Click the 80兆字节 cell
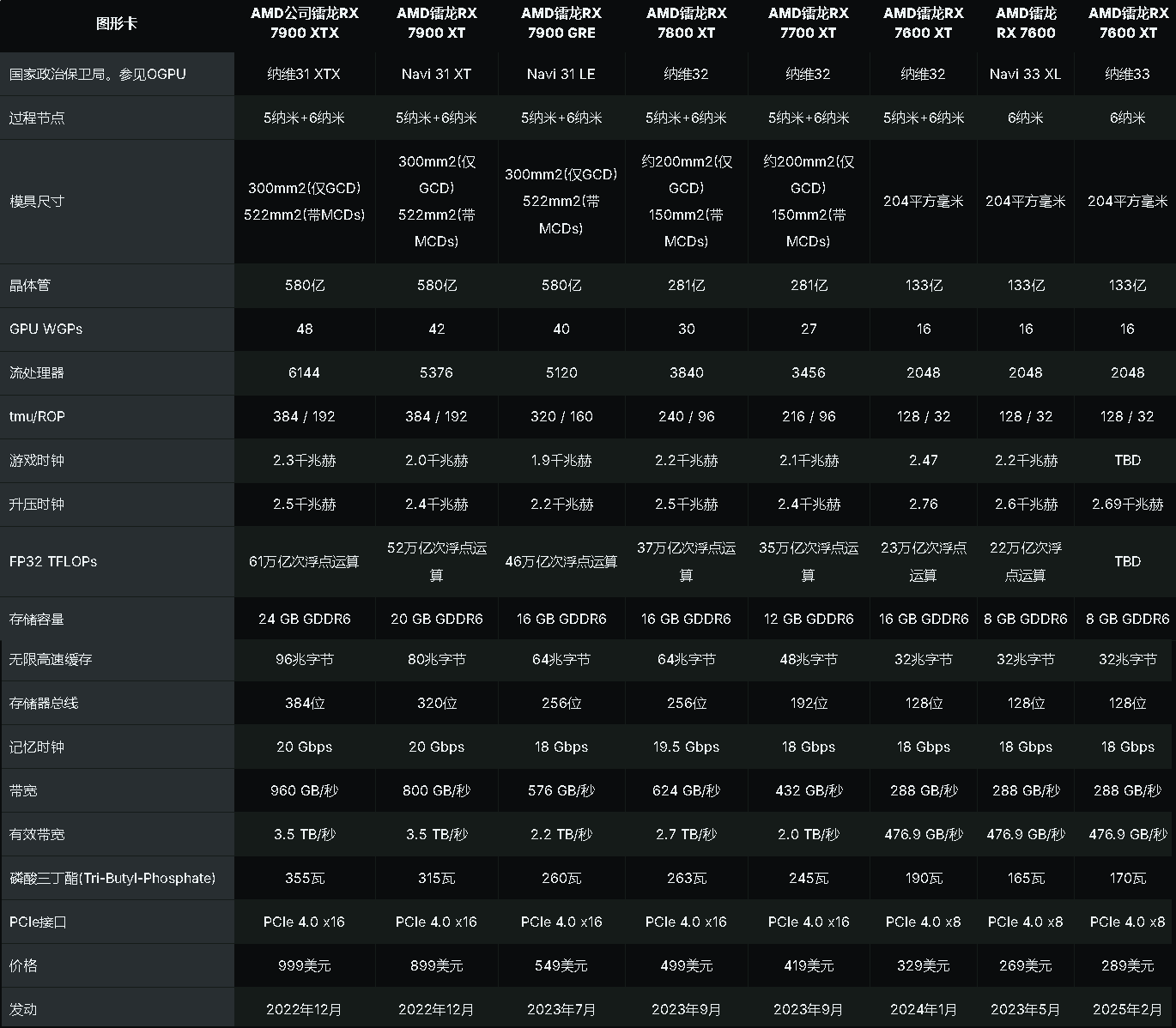The height and width of the screenshot is (1028, 1176). pyautogui.click(x=436, y=659)
